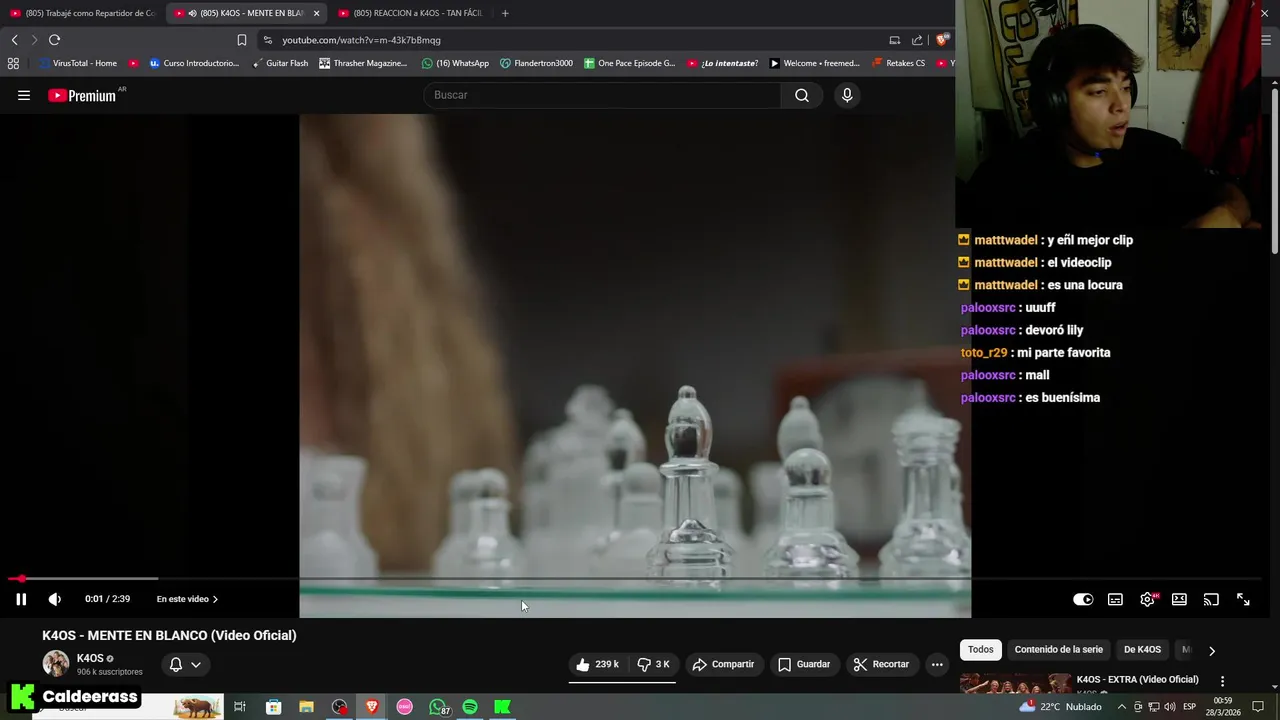Open the Retakes CS bookmark

pyautogui.click(x=898, y=63)
